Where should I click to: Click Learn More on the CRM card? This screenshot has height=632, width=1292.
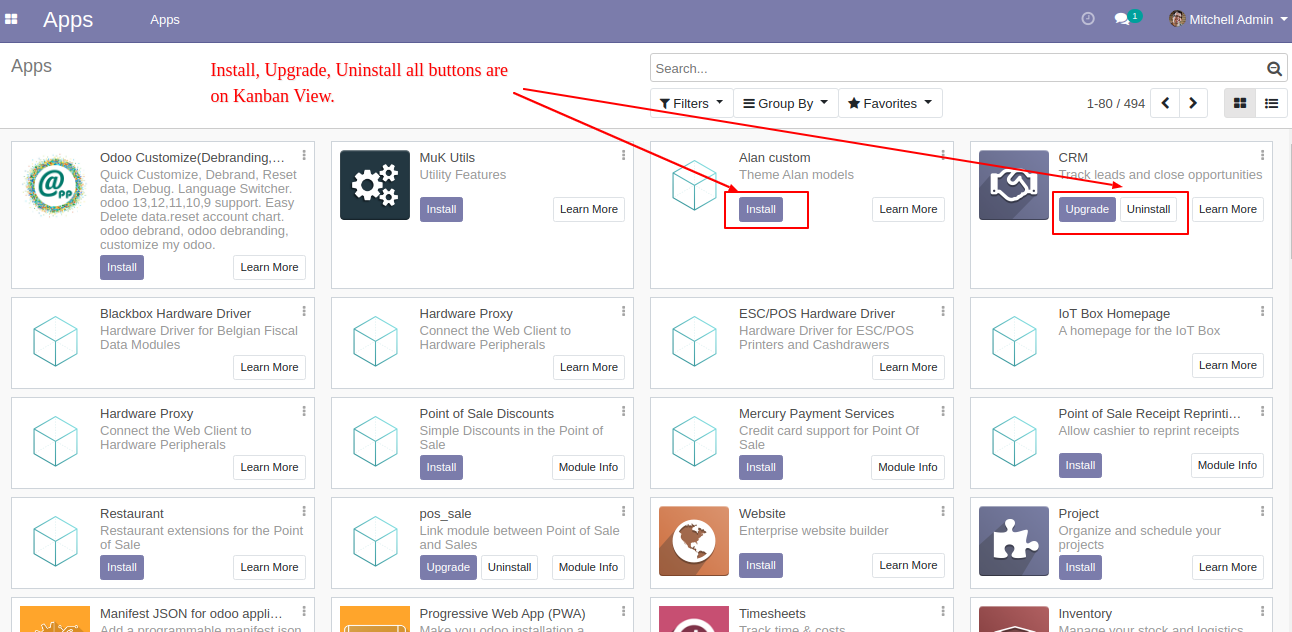(1228, 209)
